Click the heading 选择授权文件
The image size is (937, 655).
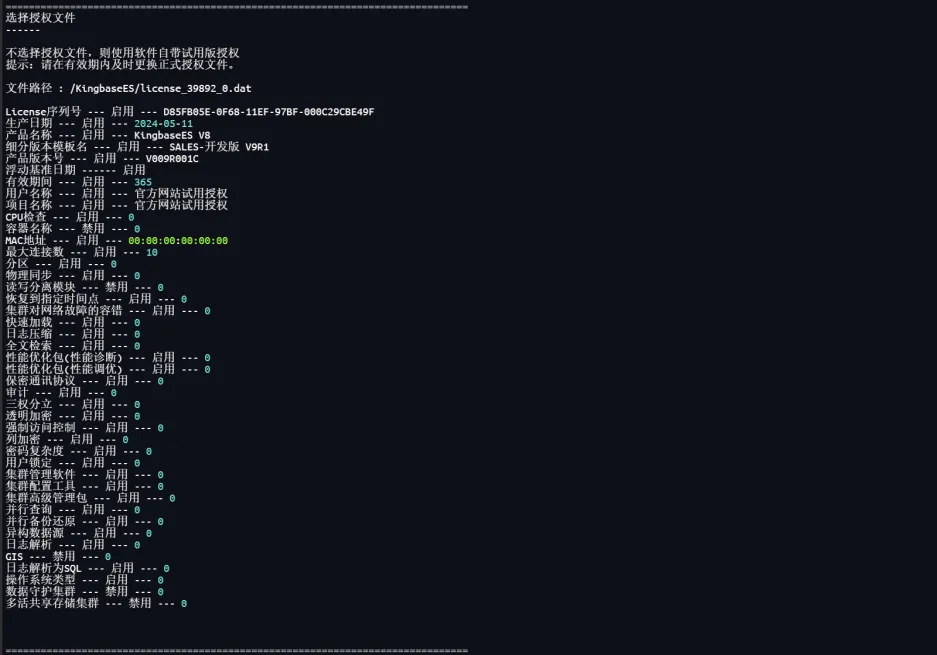(41, 18)
